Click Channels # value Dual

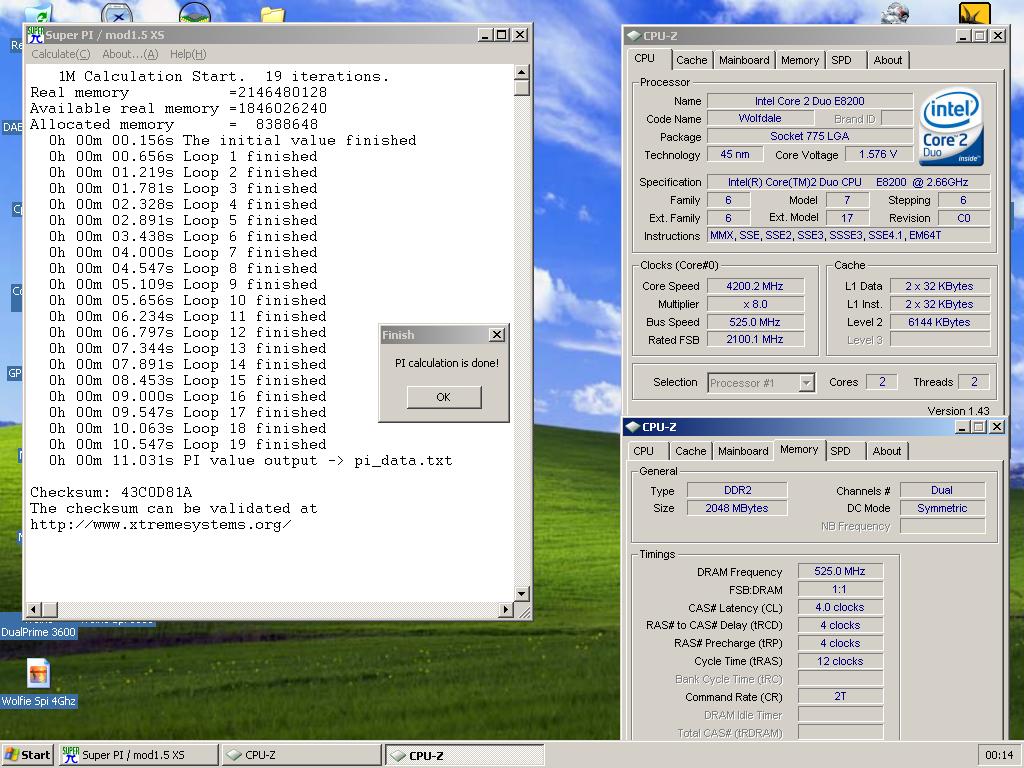coord(942,490)
